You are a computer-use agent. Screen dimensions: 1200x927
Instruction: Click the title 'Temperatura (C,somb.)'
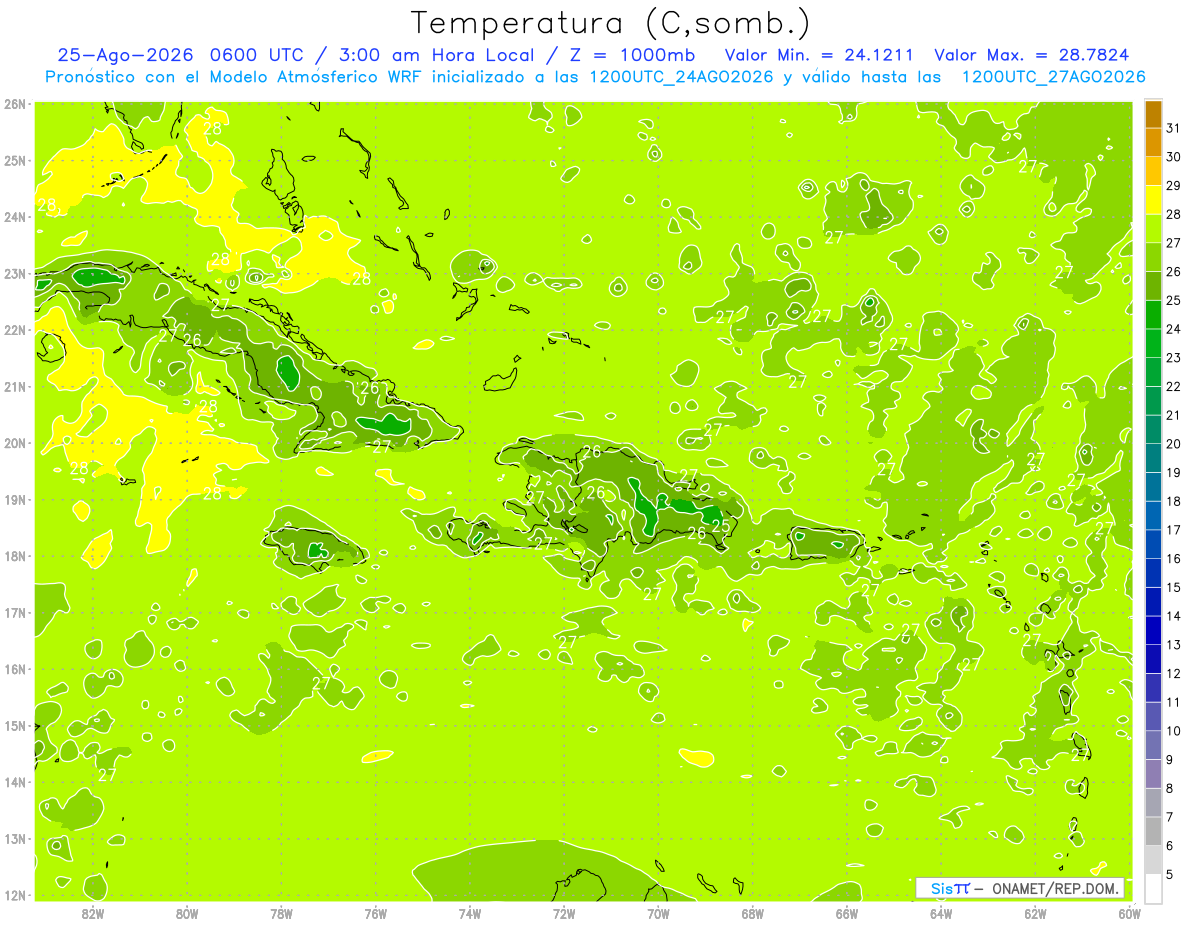611,23
